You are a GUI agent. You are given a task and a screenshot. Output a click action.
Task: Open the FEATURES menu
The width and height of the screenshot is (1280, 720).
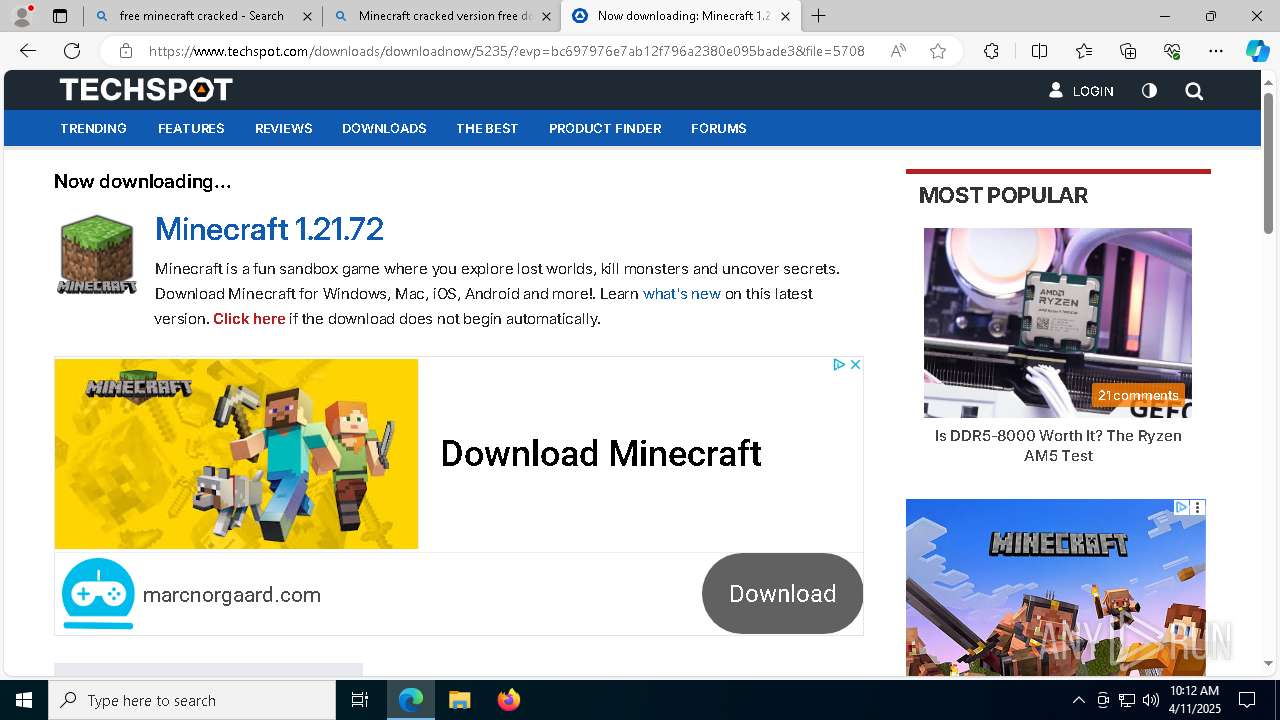191,128
